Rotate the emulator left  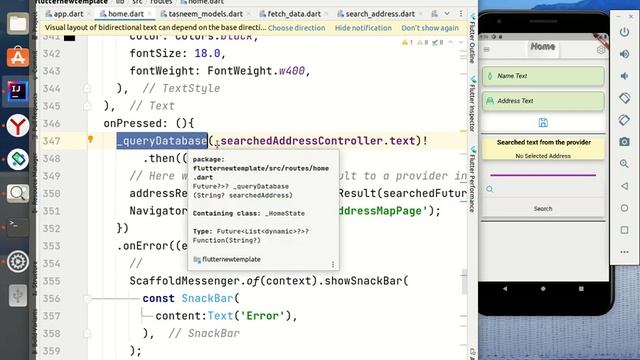click(x=624, y=98)
